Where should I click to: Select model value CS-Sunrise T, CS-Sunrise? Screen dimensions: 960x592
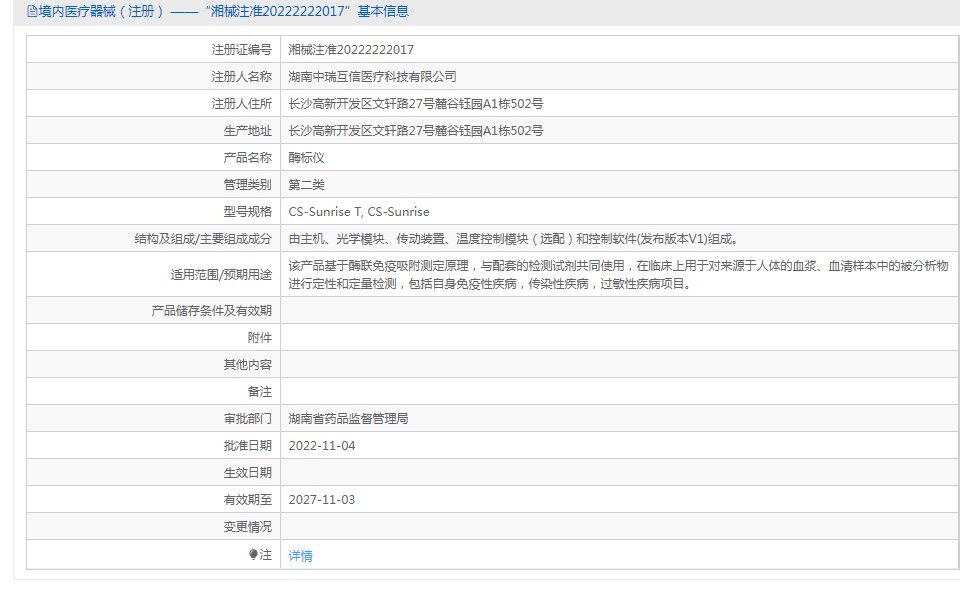tap(359, 212)
